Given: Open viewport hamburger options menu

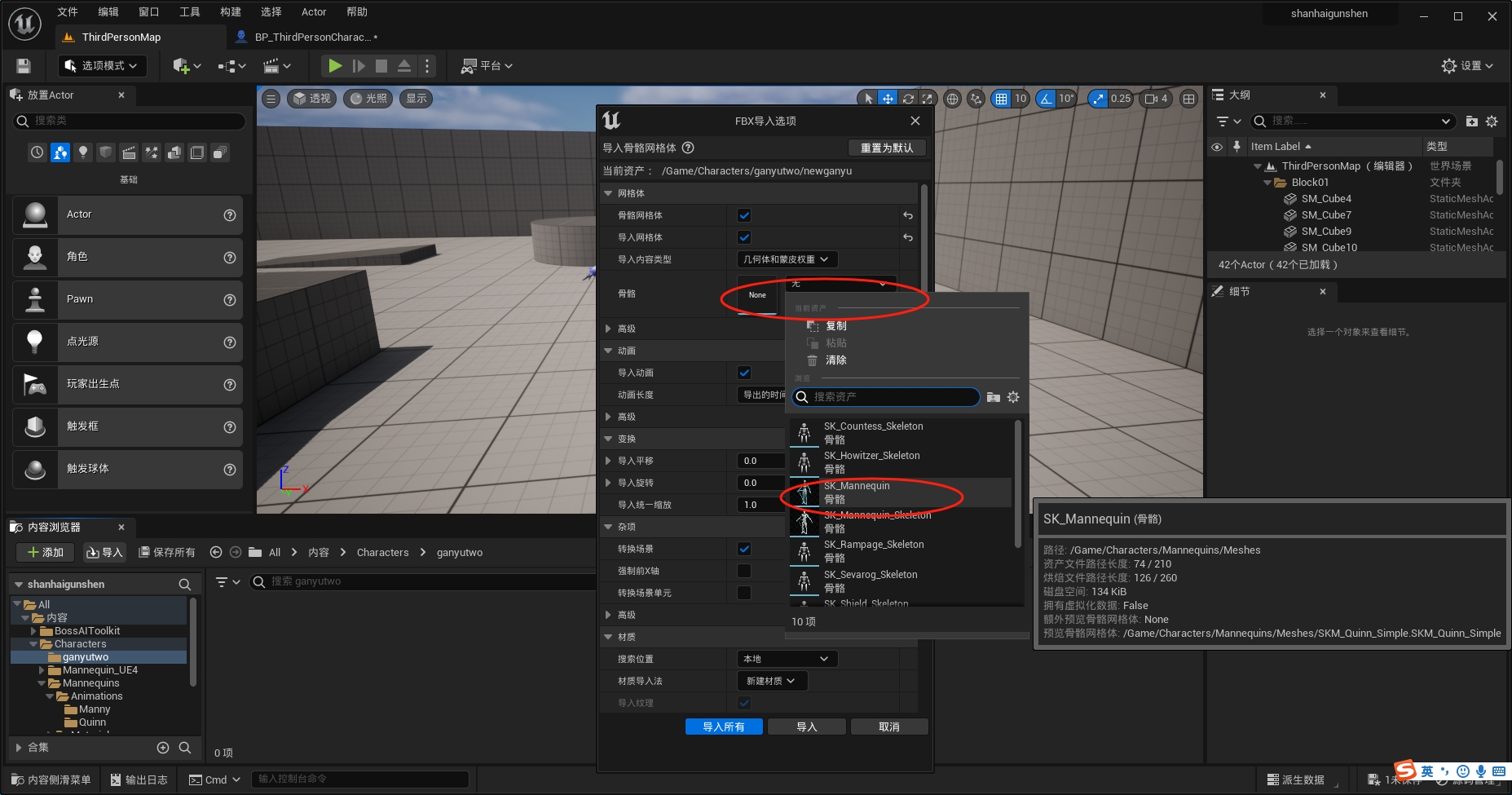Looking at the screenshot, I should [x=271, y=99].
